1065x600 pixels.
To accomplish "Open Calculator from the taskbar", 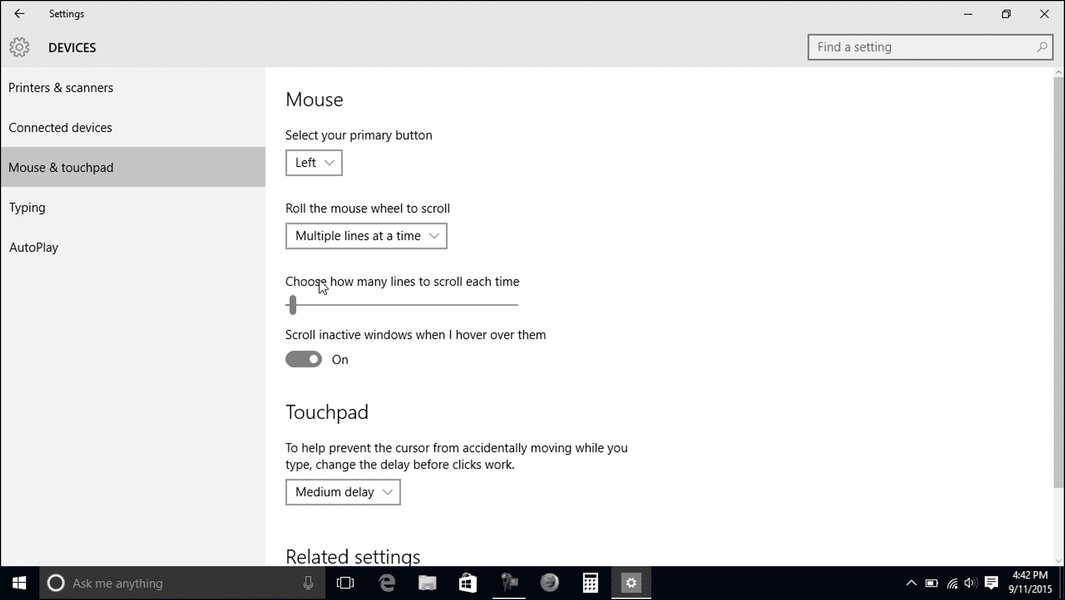I will tap(590, 582).
